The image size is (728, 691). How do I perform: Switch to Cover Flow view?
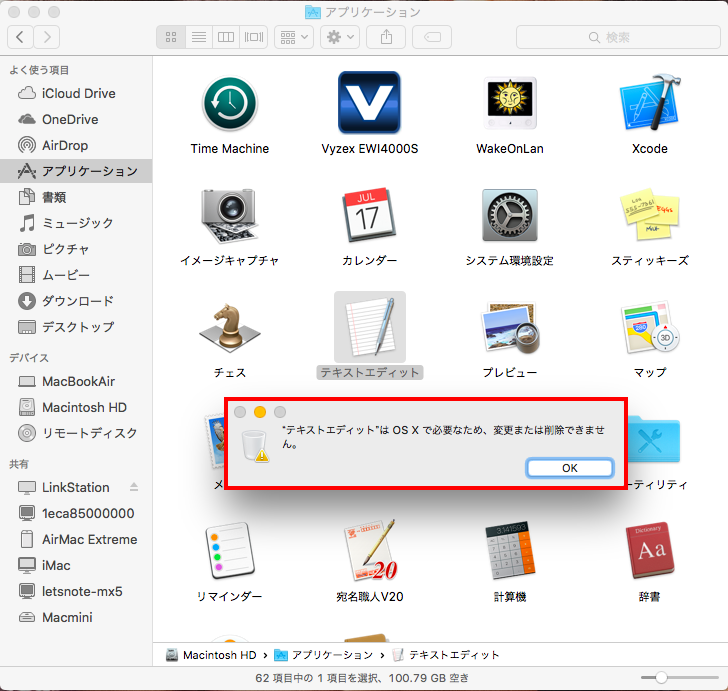point(254,37)
